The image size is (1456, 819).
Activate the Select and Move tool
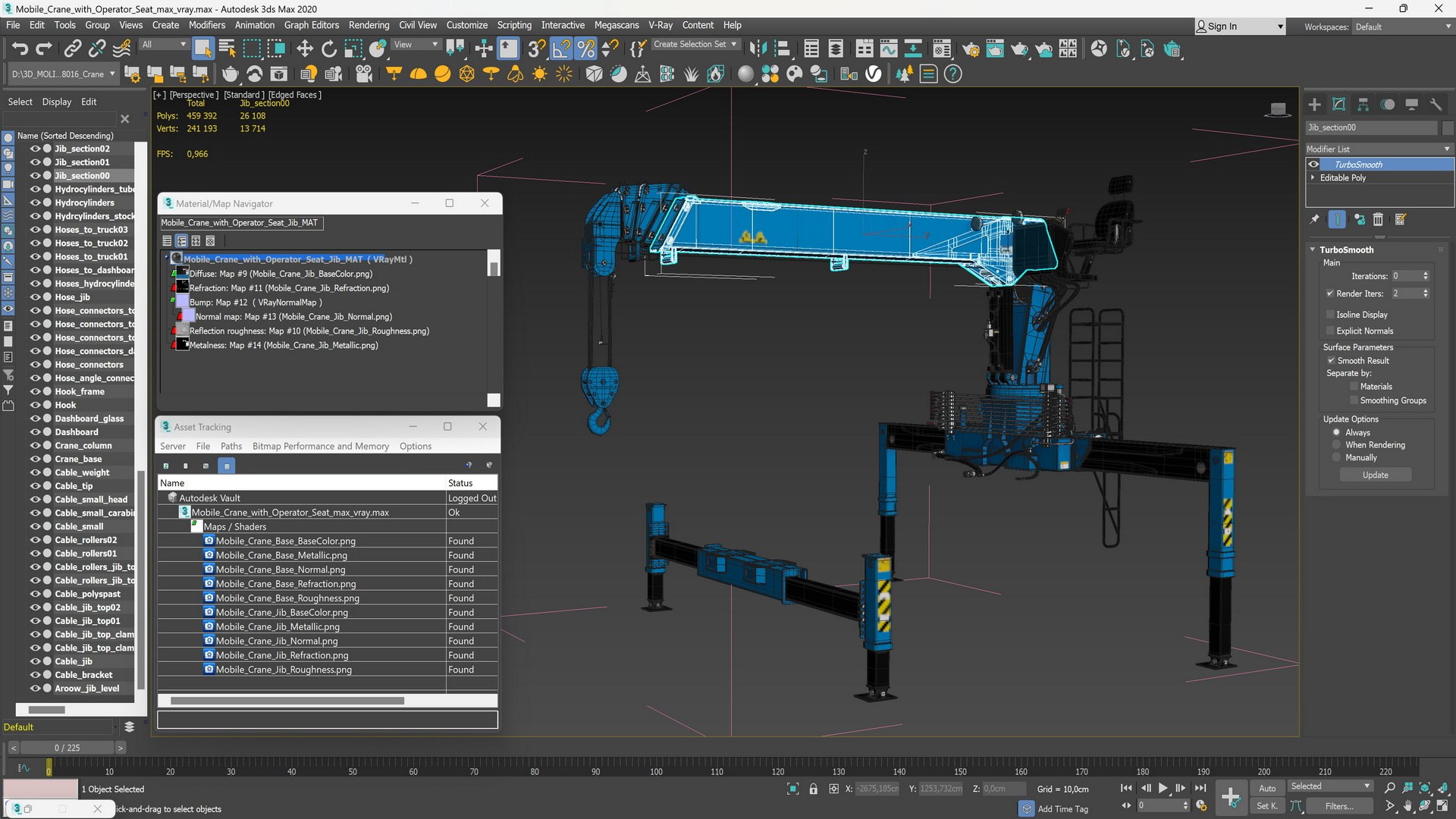click(x=304, y=49)
